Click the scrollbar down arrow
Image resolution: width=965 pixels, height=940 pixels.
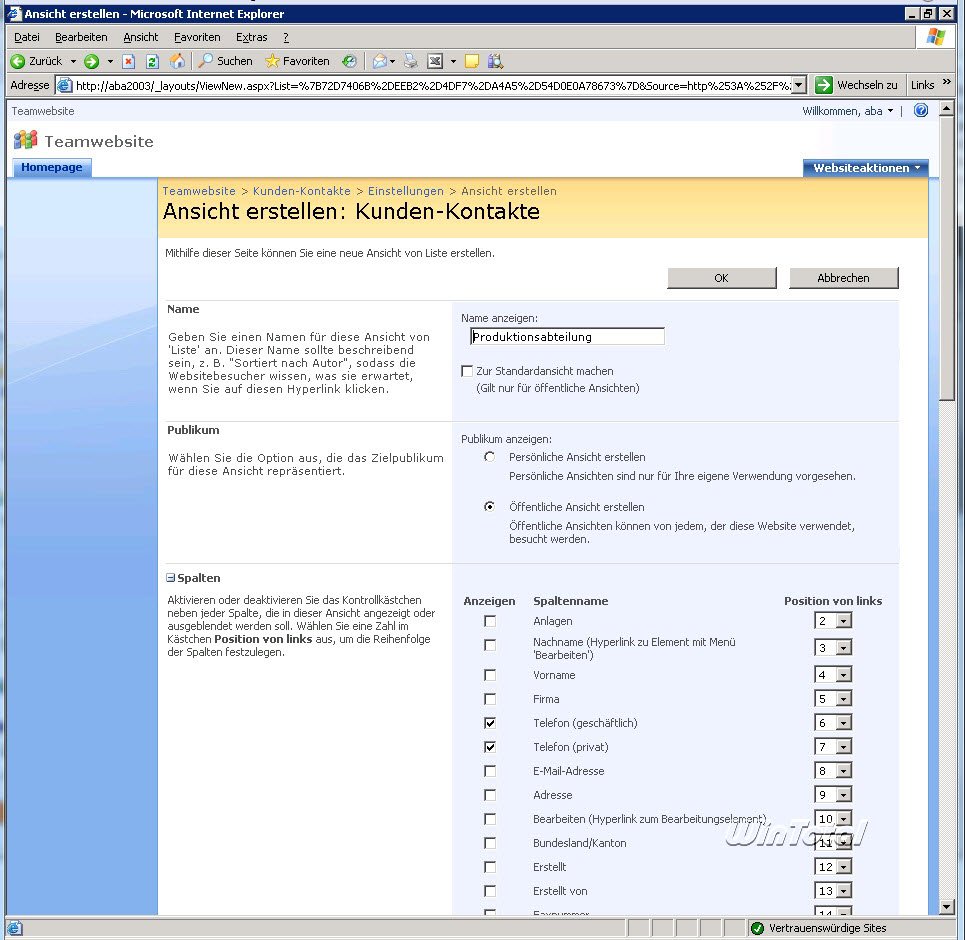pyautogui.click(x=947, y=906)
